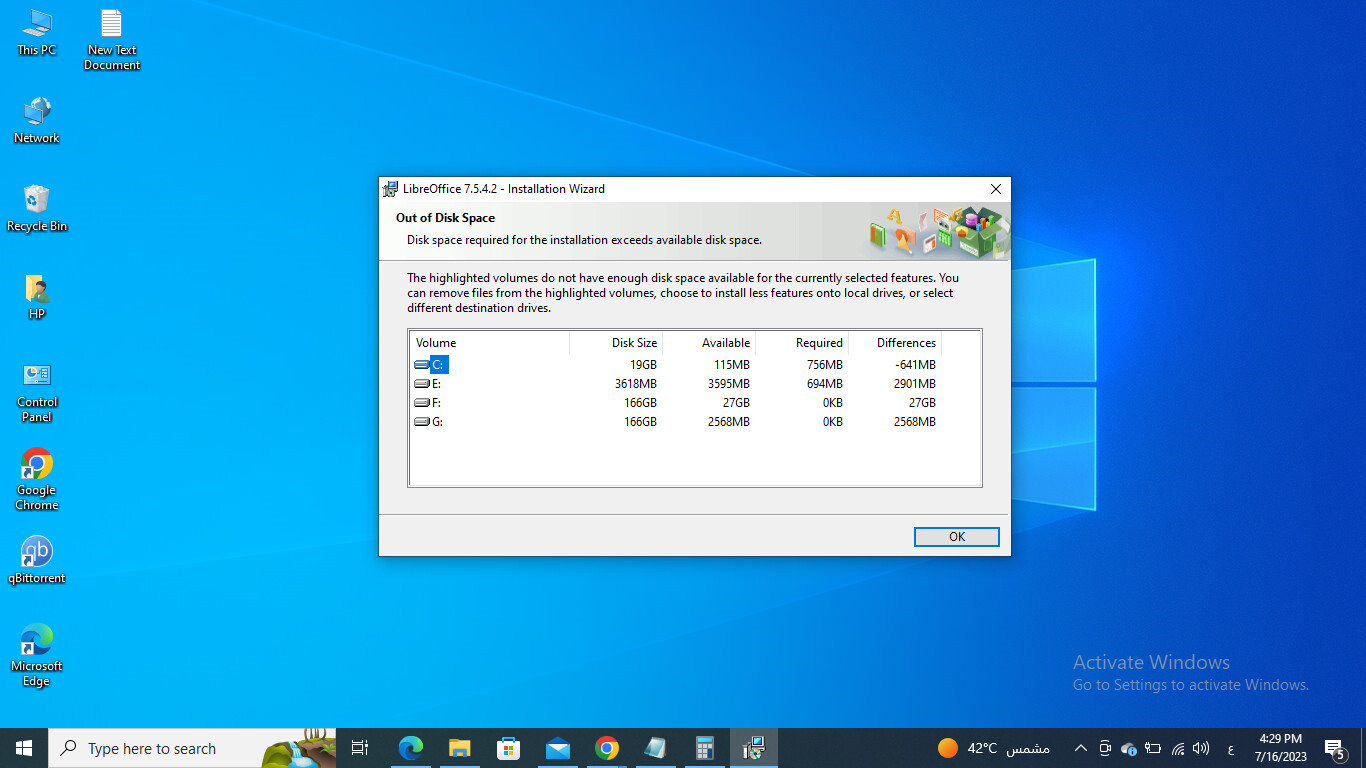Click the Meet Now tray icon
Image resolution: width=1366 pixels, height=768 pixels.
click(x=1104, y=748)
